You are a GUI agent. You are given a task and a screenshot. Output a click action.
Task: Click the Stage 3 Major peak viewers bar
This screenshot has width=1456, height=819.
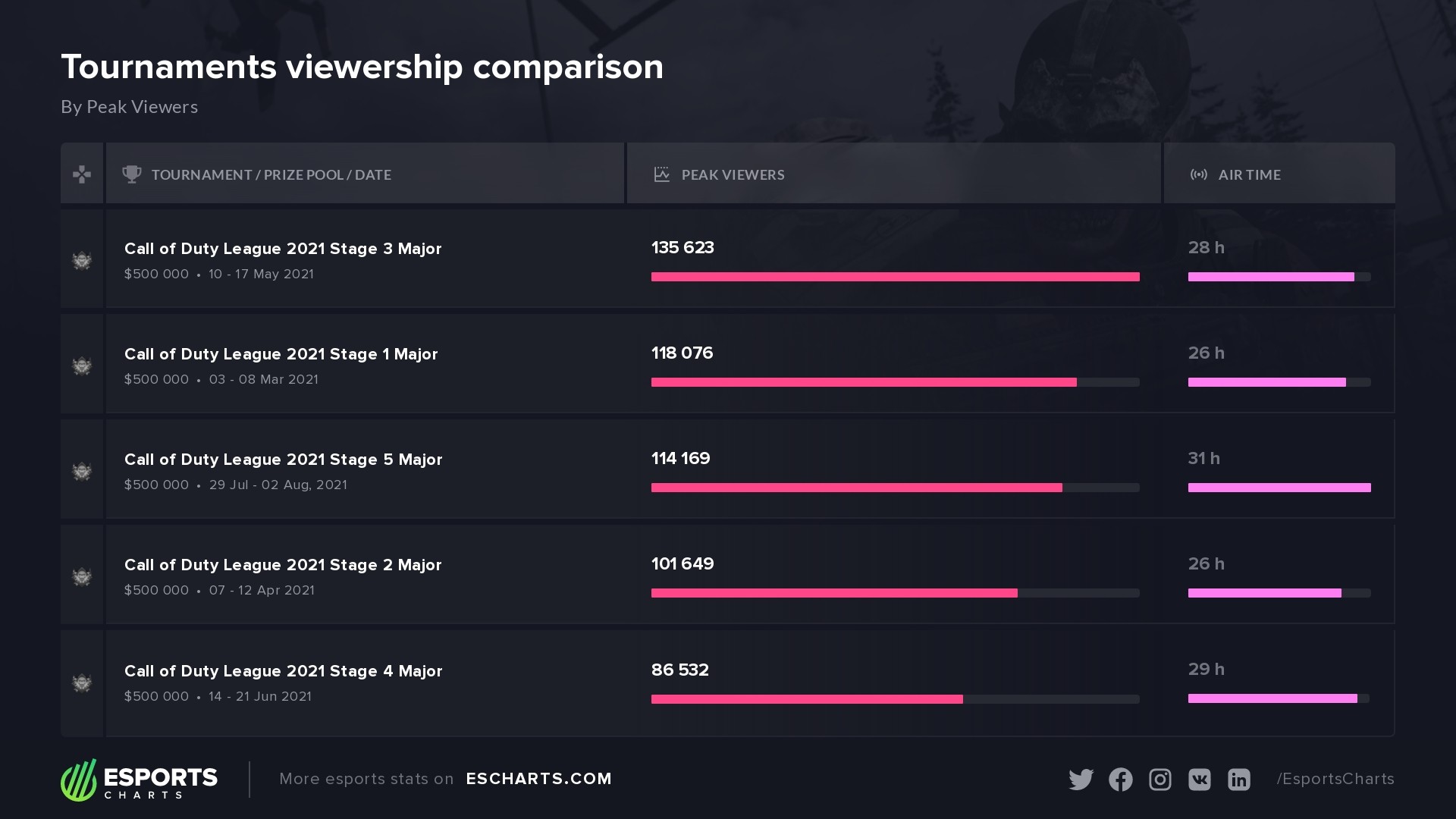pyautogui.click(x=895, y=277)
